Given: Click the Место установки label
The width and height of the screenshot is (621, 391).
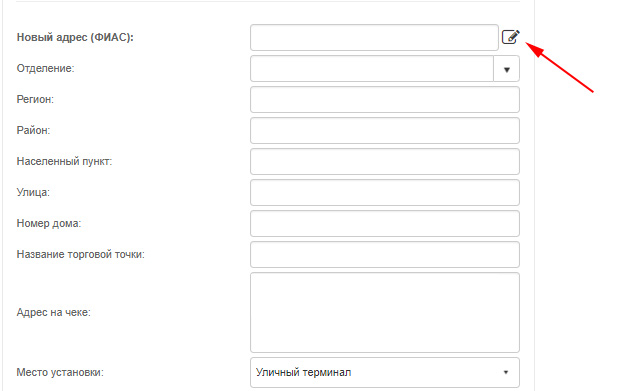Looking at the screenshot, I should click(x=60, y=372).
